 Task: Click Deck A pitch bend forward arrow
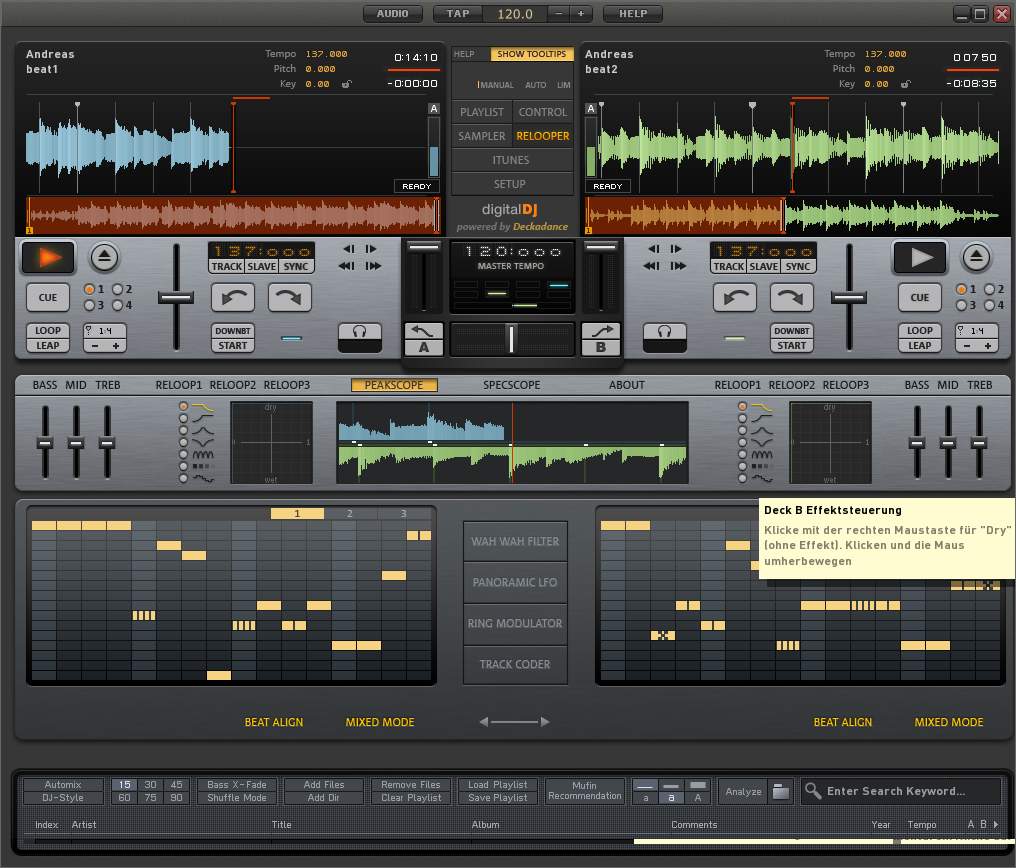pos(290,297)
